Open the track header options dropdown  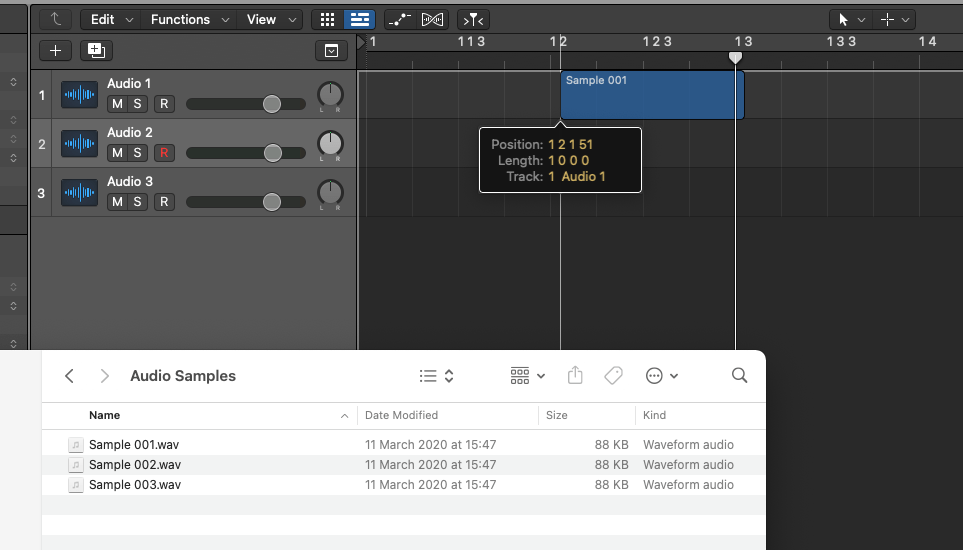click(331, 50)
